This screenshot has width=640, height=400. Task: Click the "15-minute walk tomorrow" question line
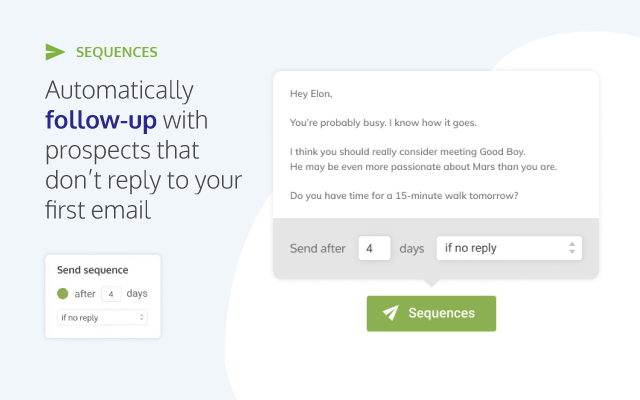click(x=403, y=195)
